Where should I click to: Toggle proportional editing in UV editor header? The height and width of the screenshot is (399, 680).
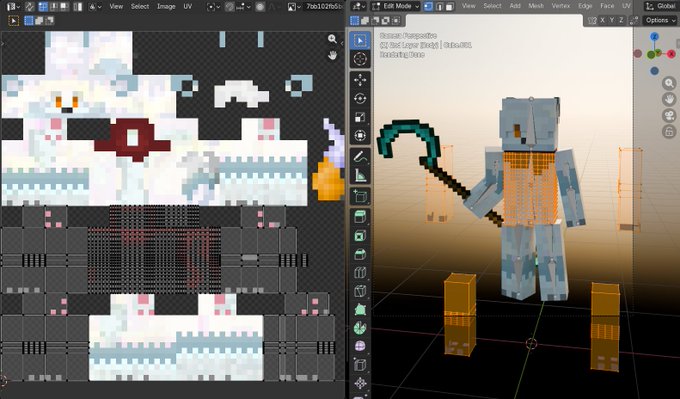point(260,7)
